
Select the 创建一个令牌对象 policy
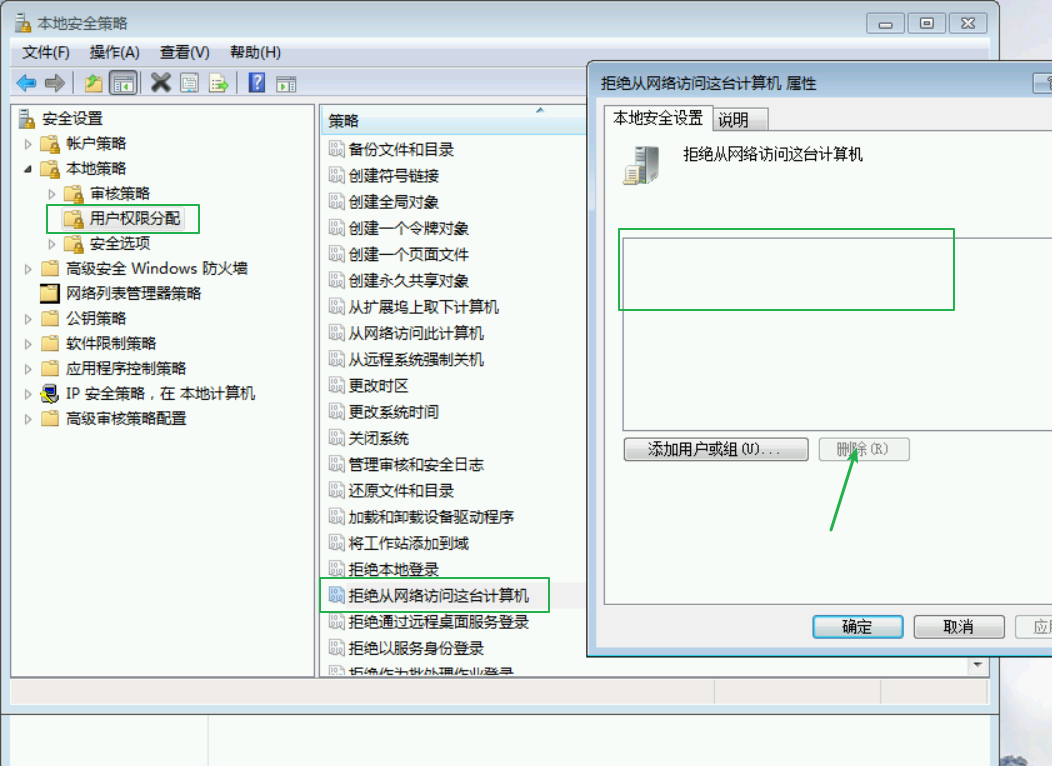[409, 228]
